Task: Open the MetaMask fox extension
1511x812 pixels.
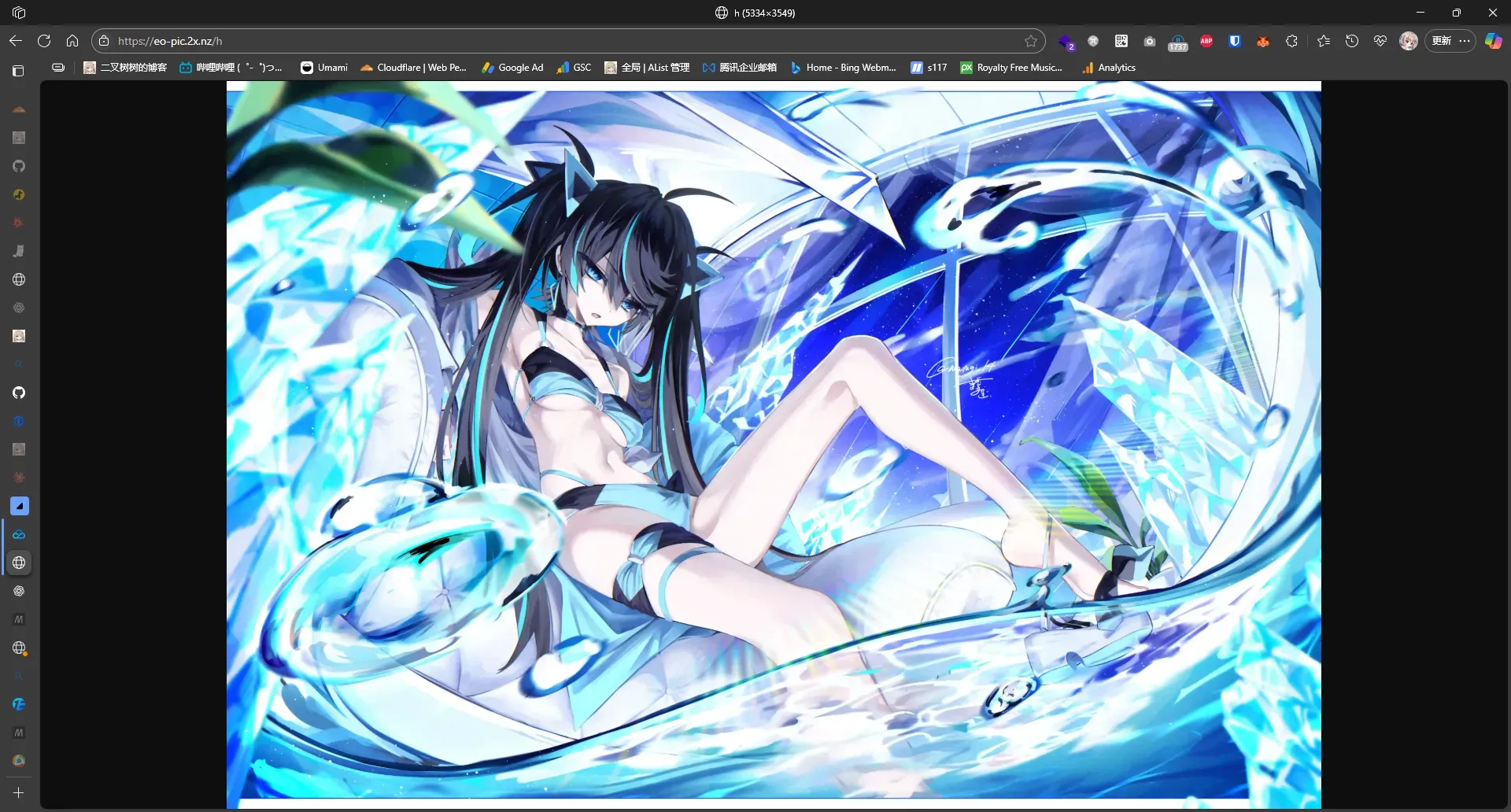Action: [1263, 41]
